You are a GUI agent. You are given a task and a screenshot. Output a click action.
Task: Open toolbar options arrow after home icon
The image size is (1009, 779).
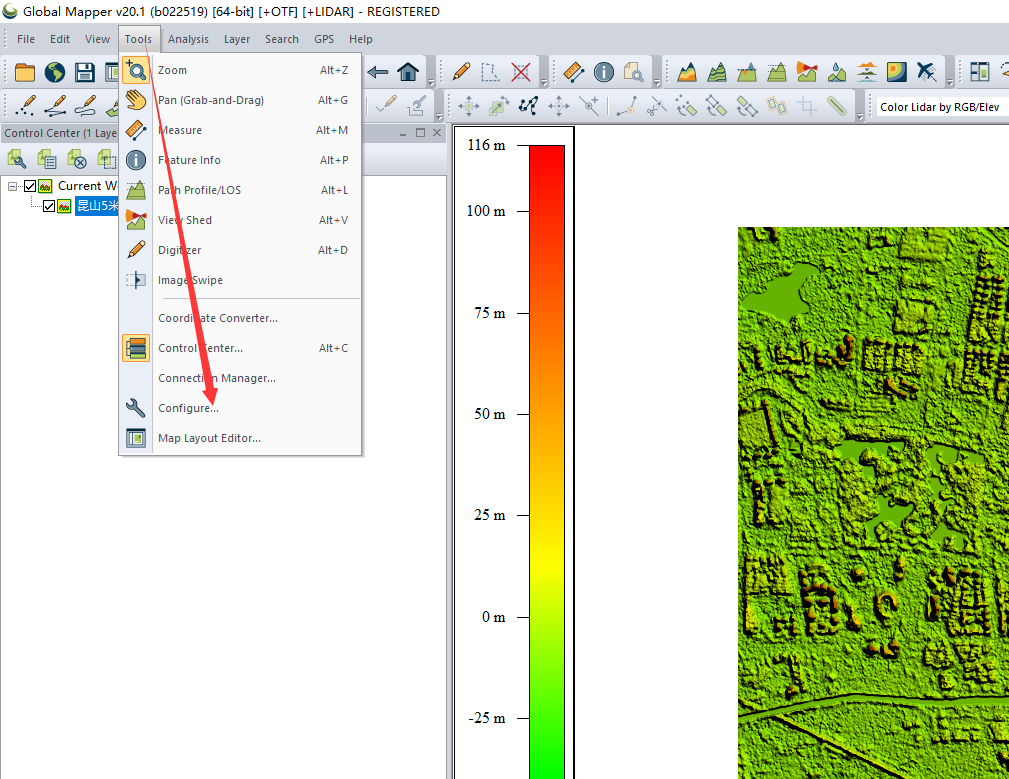[430, 82]
